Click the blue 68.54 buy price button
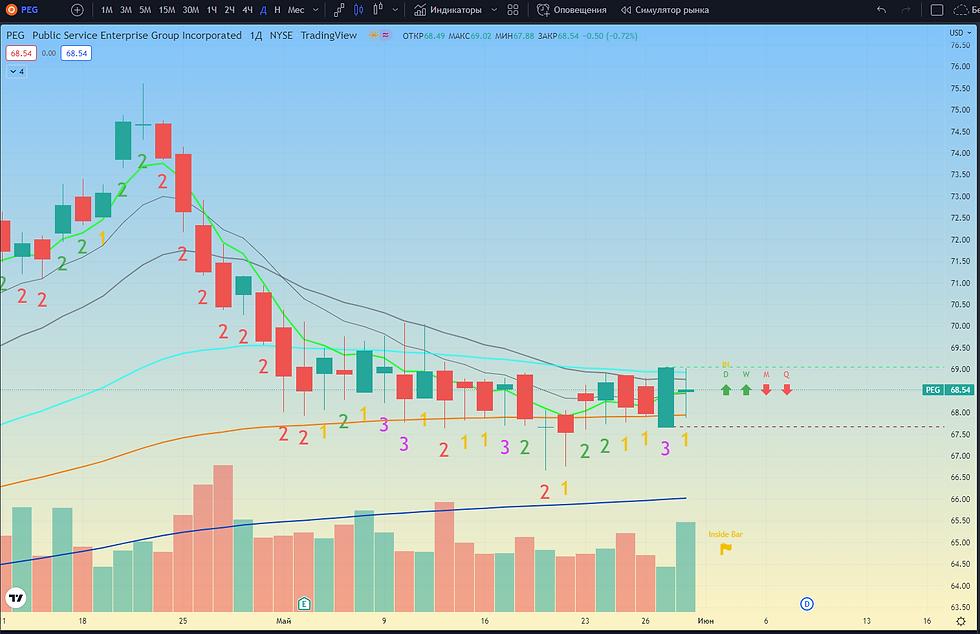Viewport: 980px width, 634px height. point(76,53)
